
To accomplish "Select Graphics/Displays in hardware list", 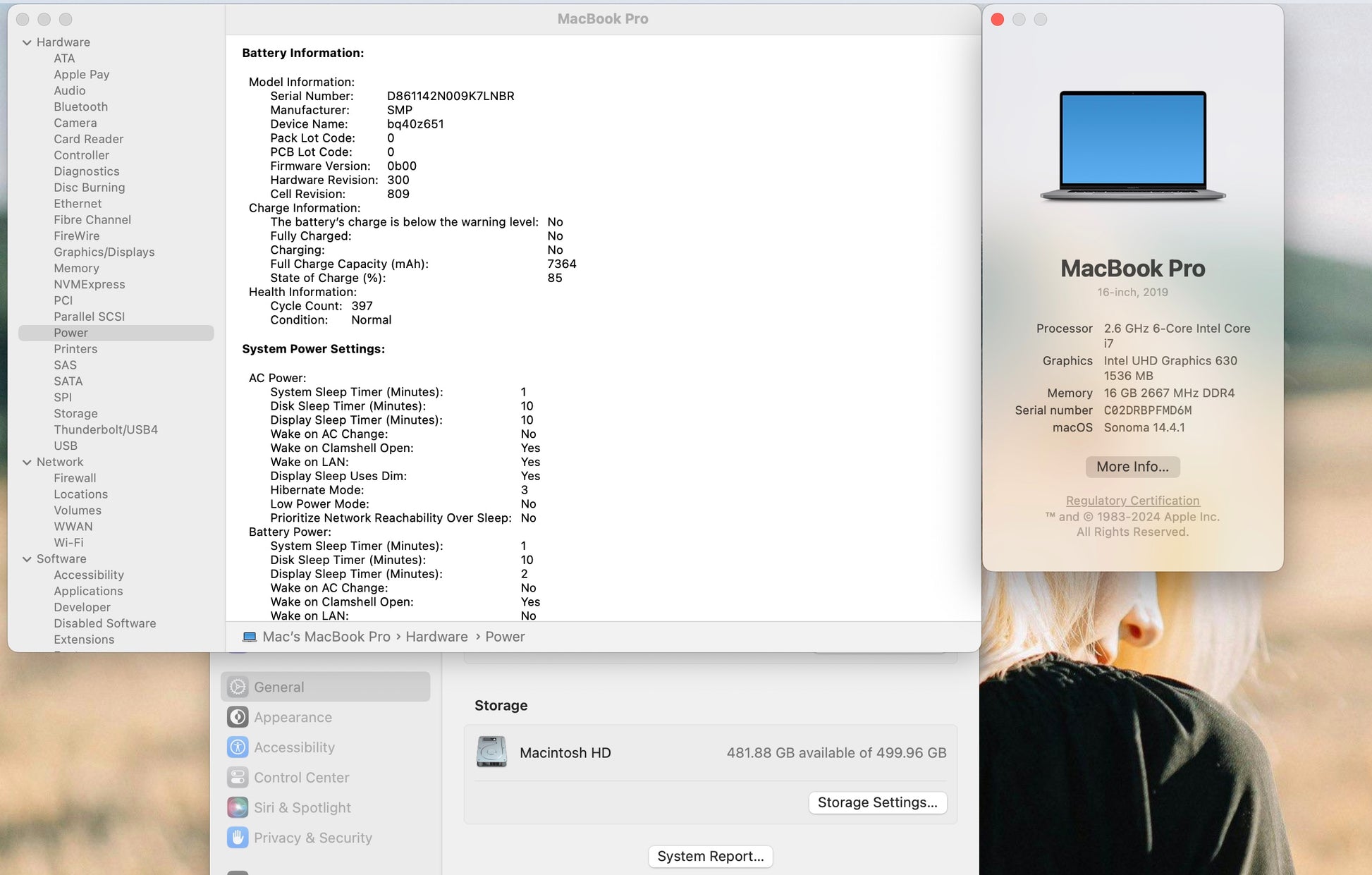I will 104,252.
